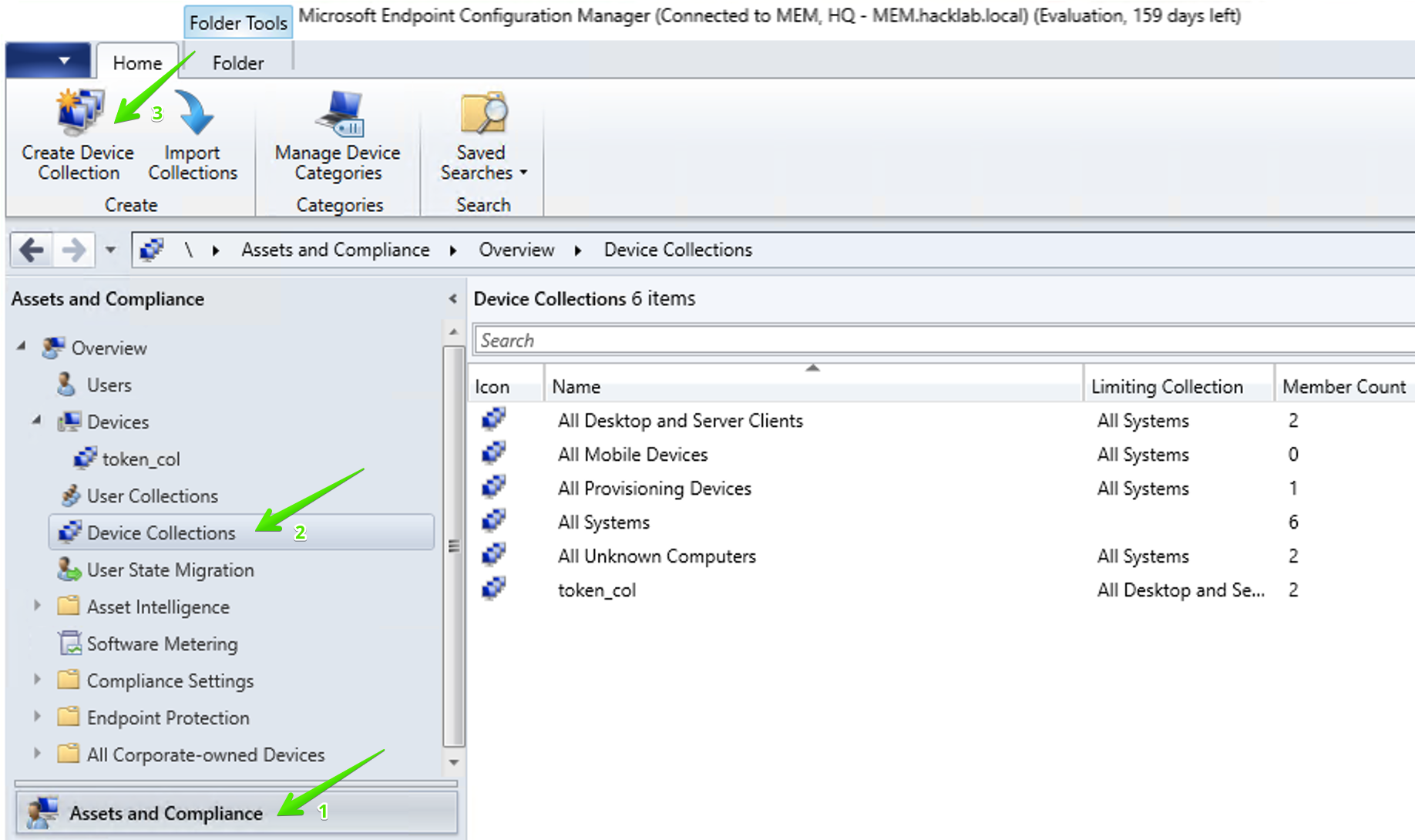Click the Users icon in the tree
The width and height of the screenshot is (1415, 840).
point(66,385)
